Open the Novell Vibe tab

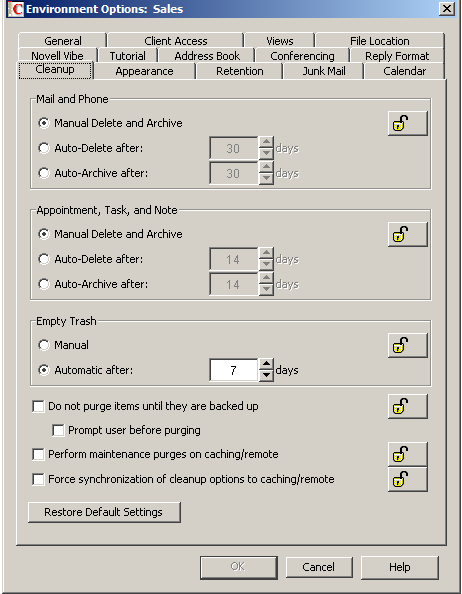click(57, 56)
